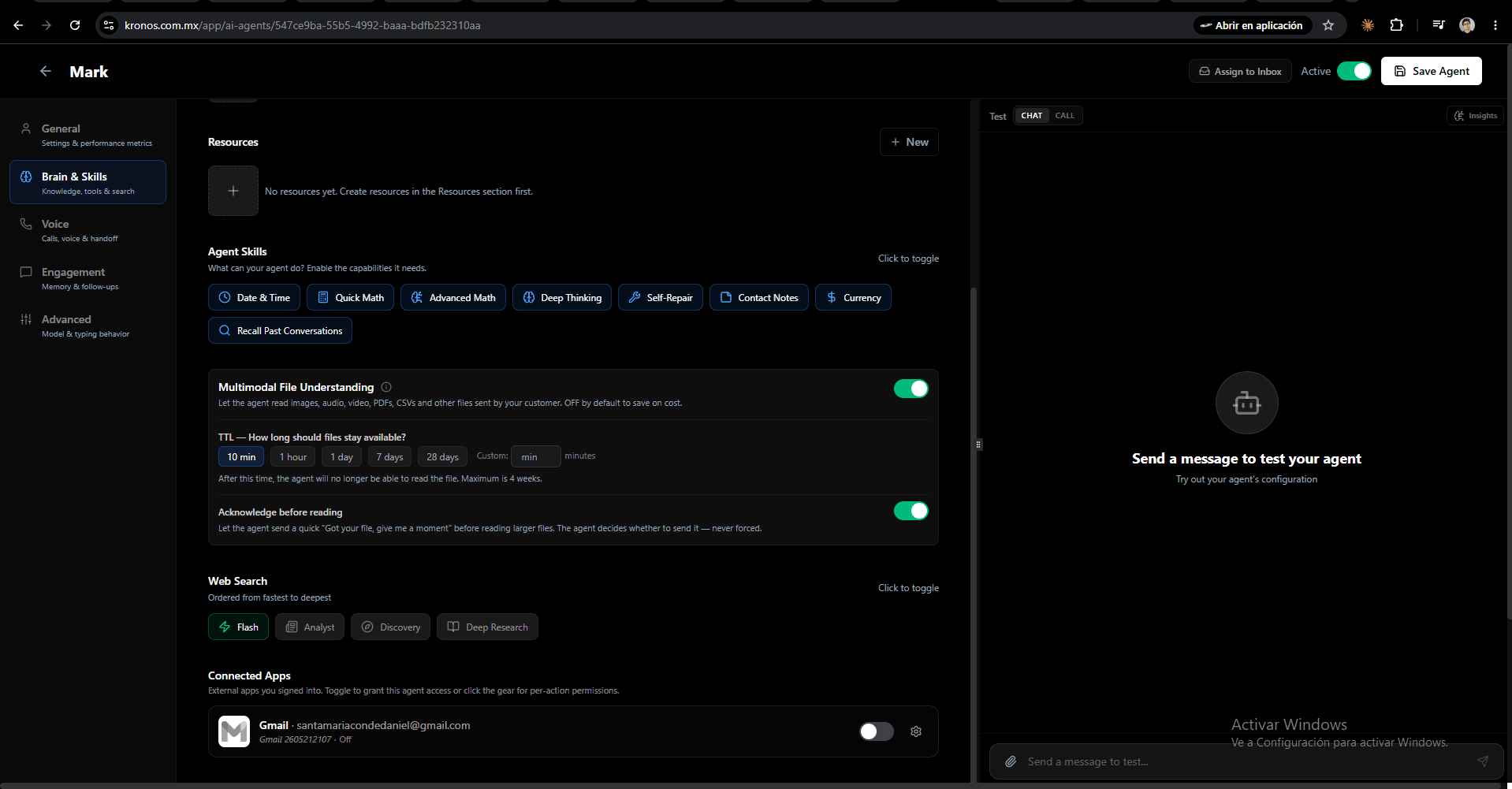Click the test message input field
Screen dimensions: 1512x789
click(1246, 761)
